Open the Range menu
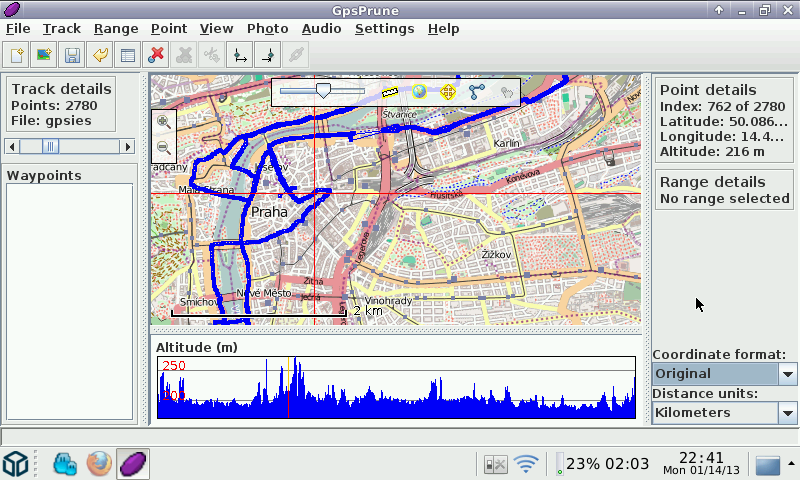Viewport: 800px width, 480px height. 116,29
